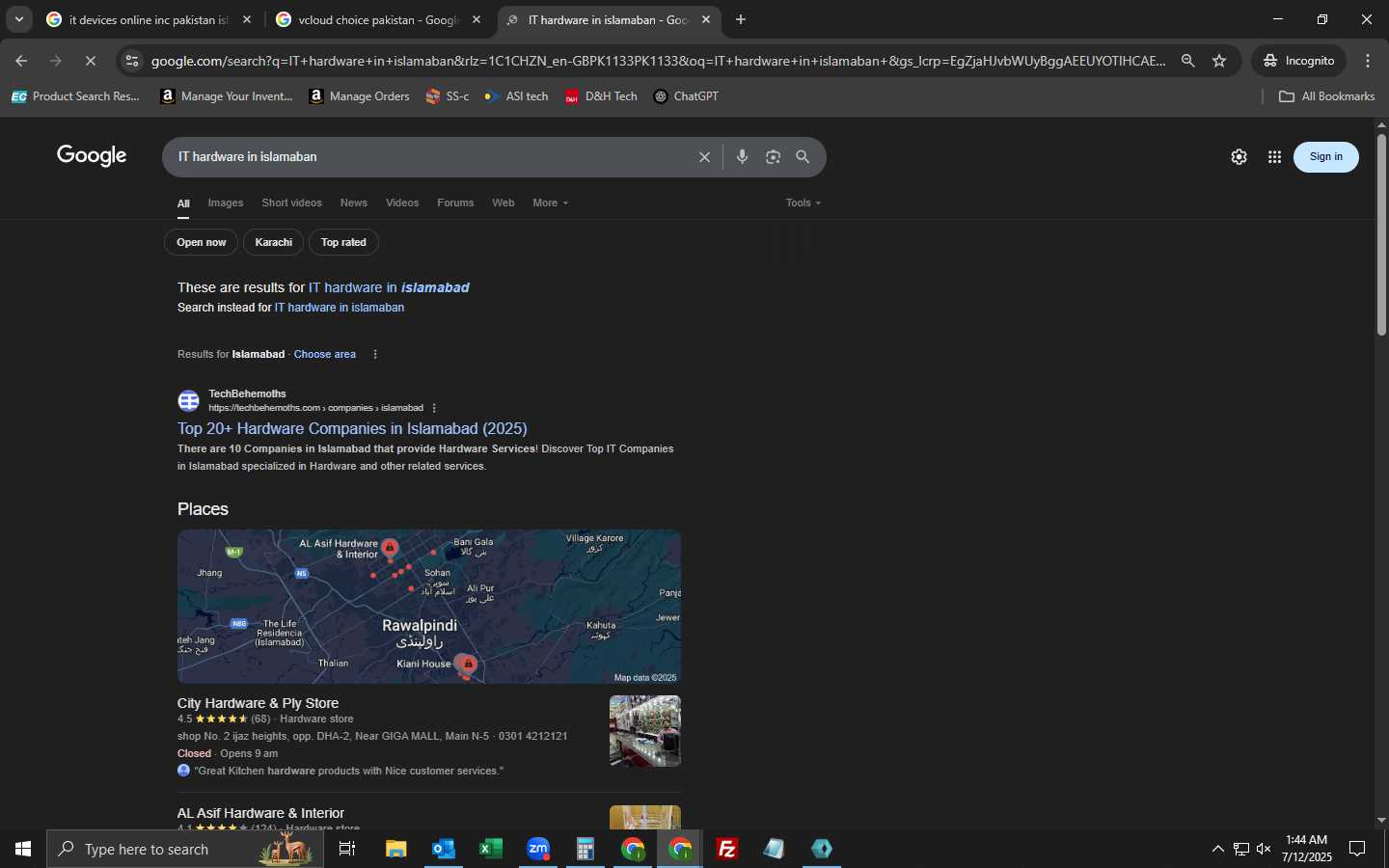
Task: Open TechBehemoths result three-dot menu
Action: (x=434, y=408)
